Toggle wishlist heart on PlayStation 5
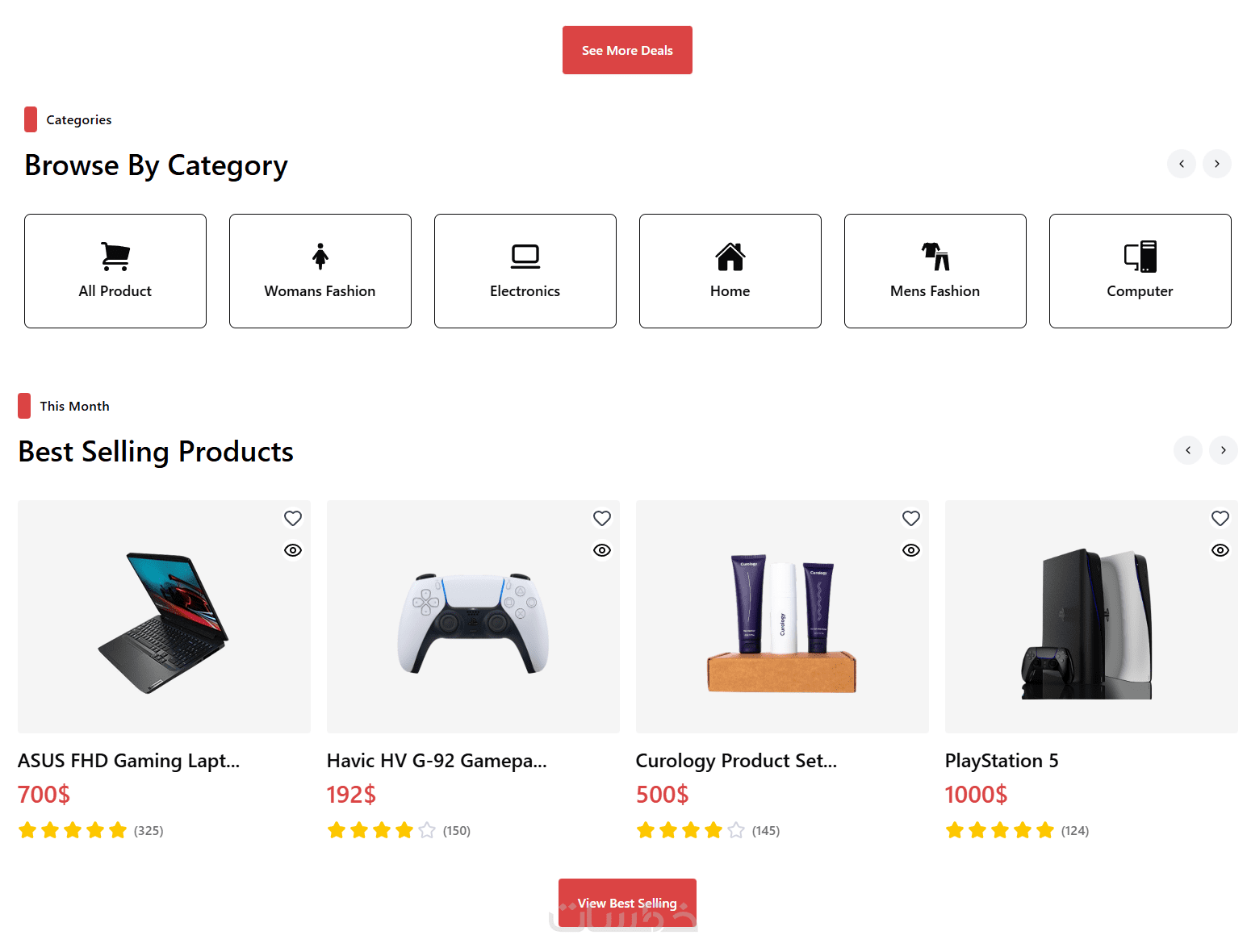This screenshot has height=952, width=1247. 1220,518
